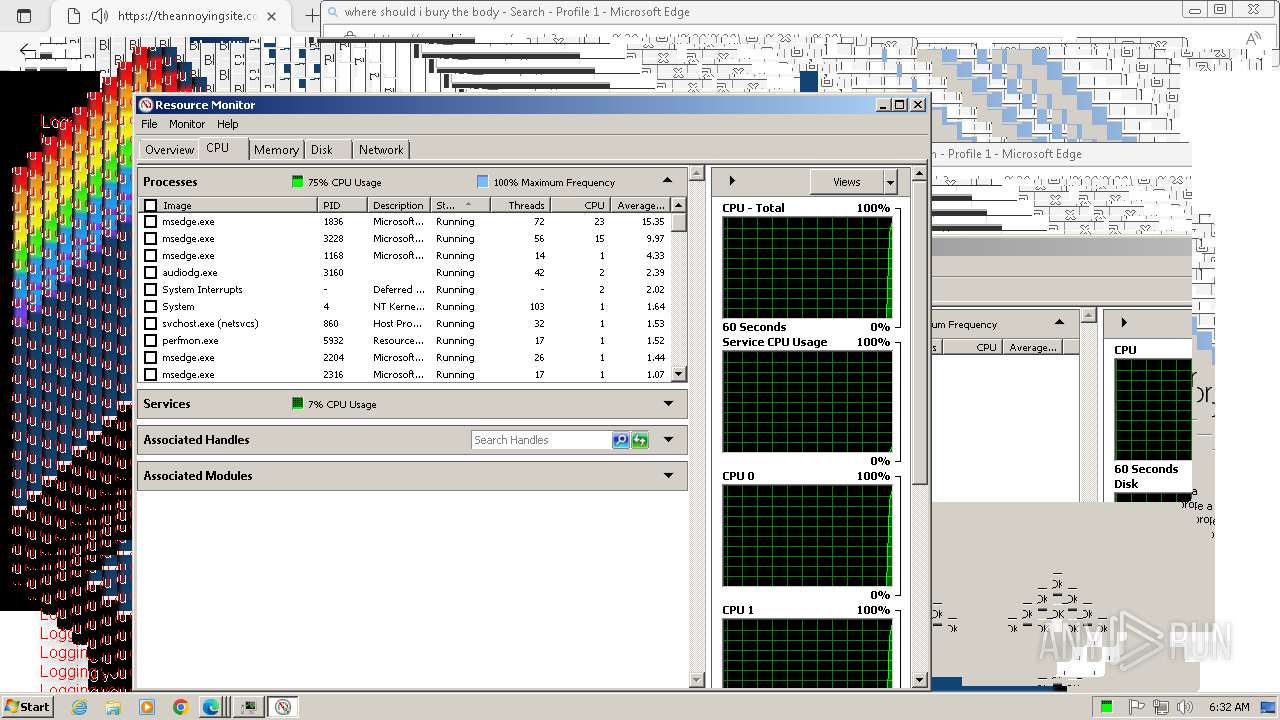Open the Monitor menu
The height and width of the screenshot is (720, 1280).
[x=186, y=124]
